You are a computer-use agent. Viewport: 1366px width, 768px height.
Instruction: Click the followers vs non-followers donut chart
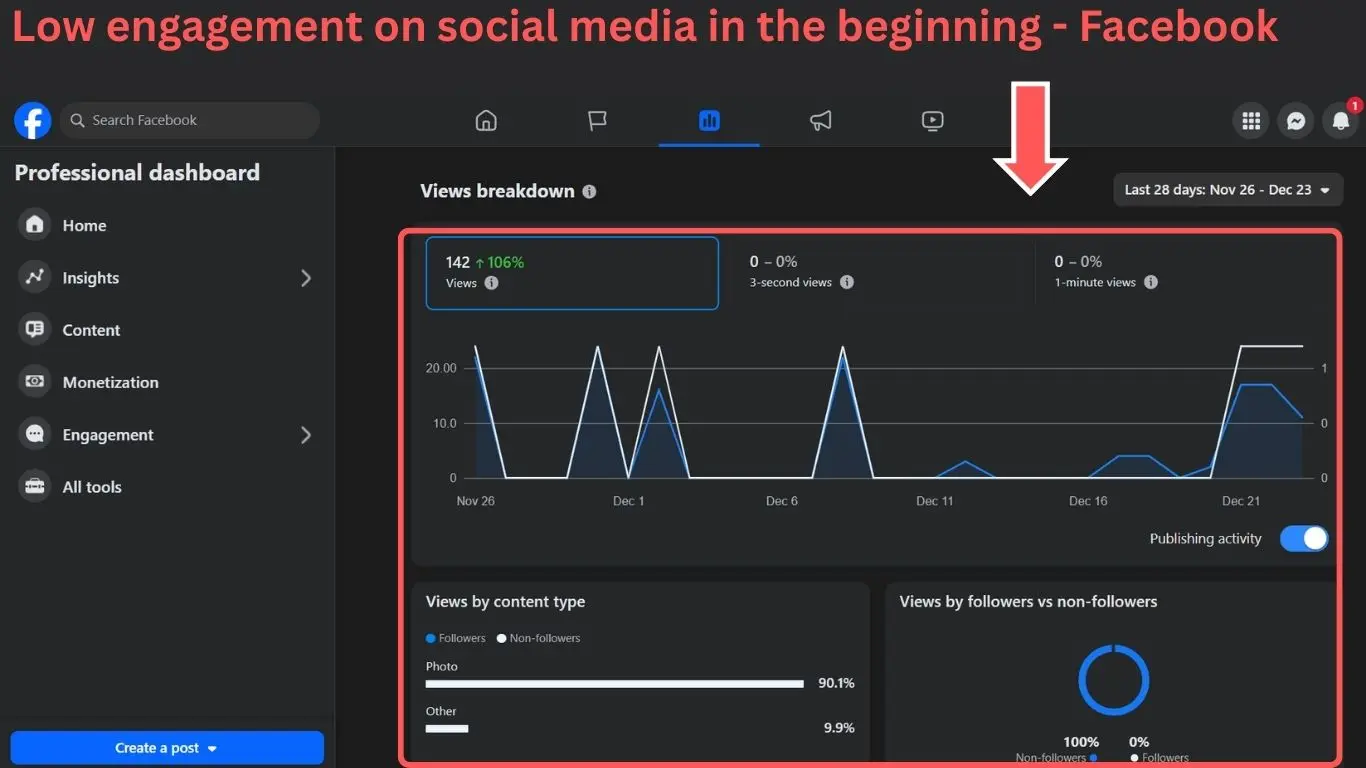1113,680
